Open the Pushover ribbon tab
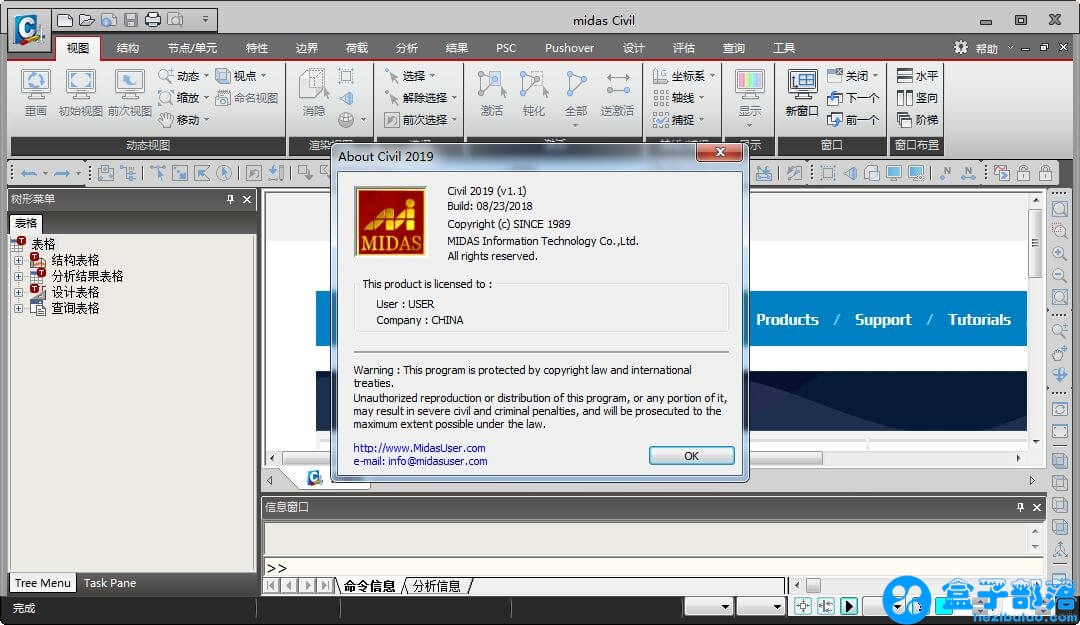The image size is (1080, 625). point(569,48)
